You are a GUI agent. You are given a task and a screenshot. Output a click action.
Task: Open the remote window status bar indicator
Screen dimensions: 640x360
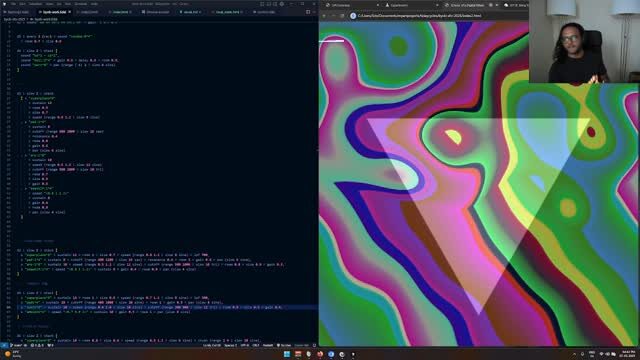(4, 345)
